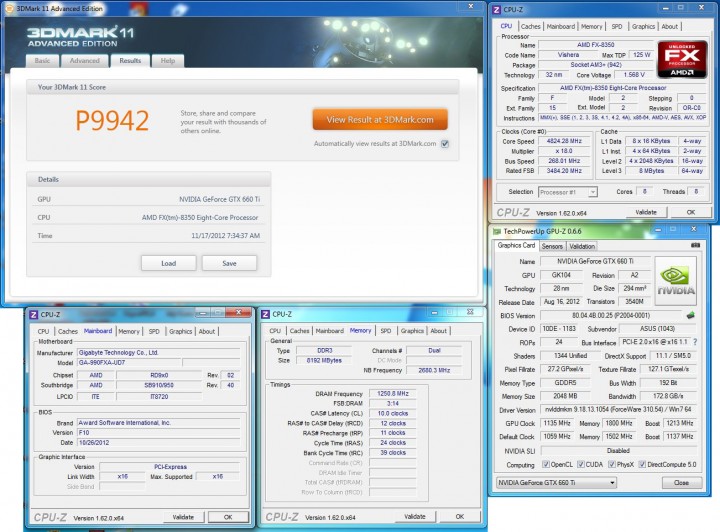Open the Results tab in 3DMark 11
Viewport: 720px width, 532px height.
130,61
